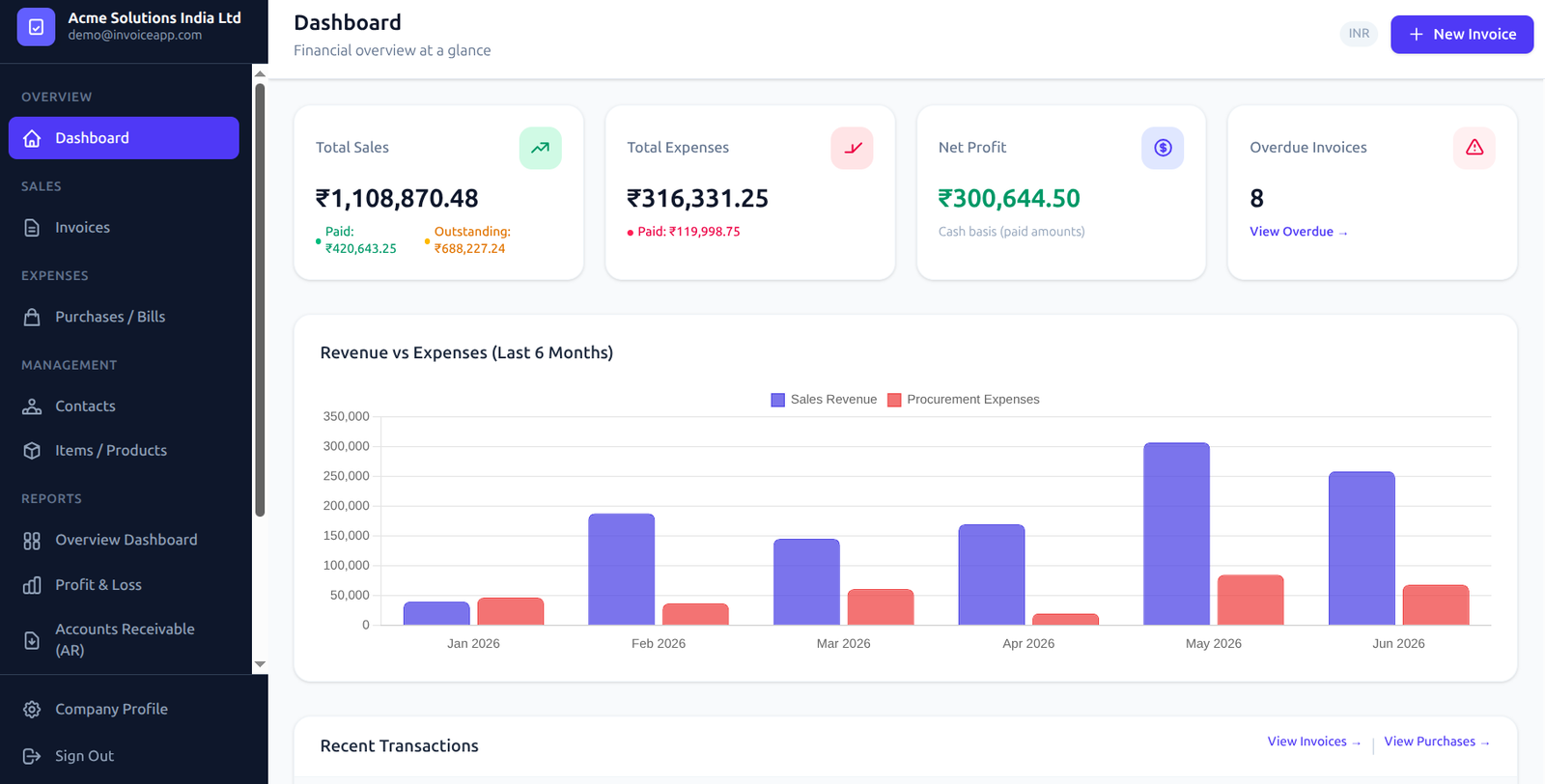Click the Net Profit dollar coin icon
Image resolution: width=1545 pixels, height=784 pixels.
[1163, 148]
